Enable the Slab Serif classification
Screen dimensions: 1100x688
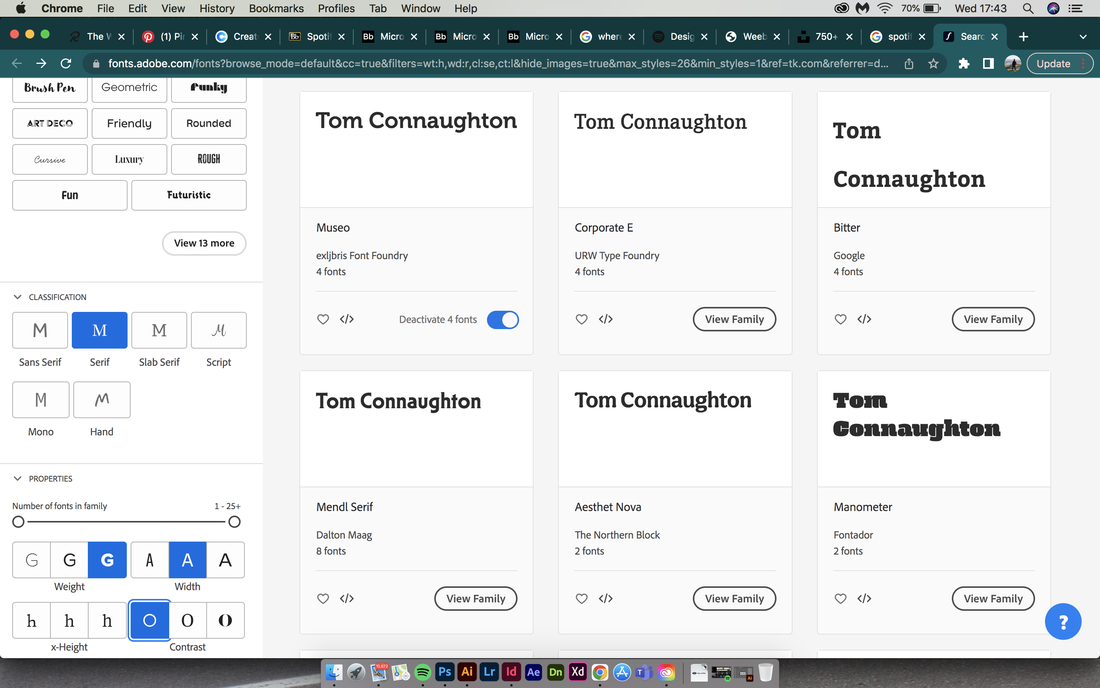[159, 330]
